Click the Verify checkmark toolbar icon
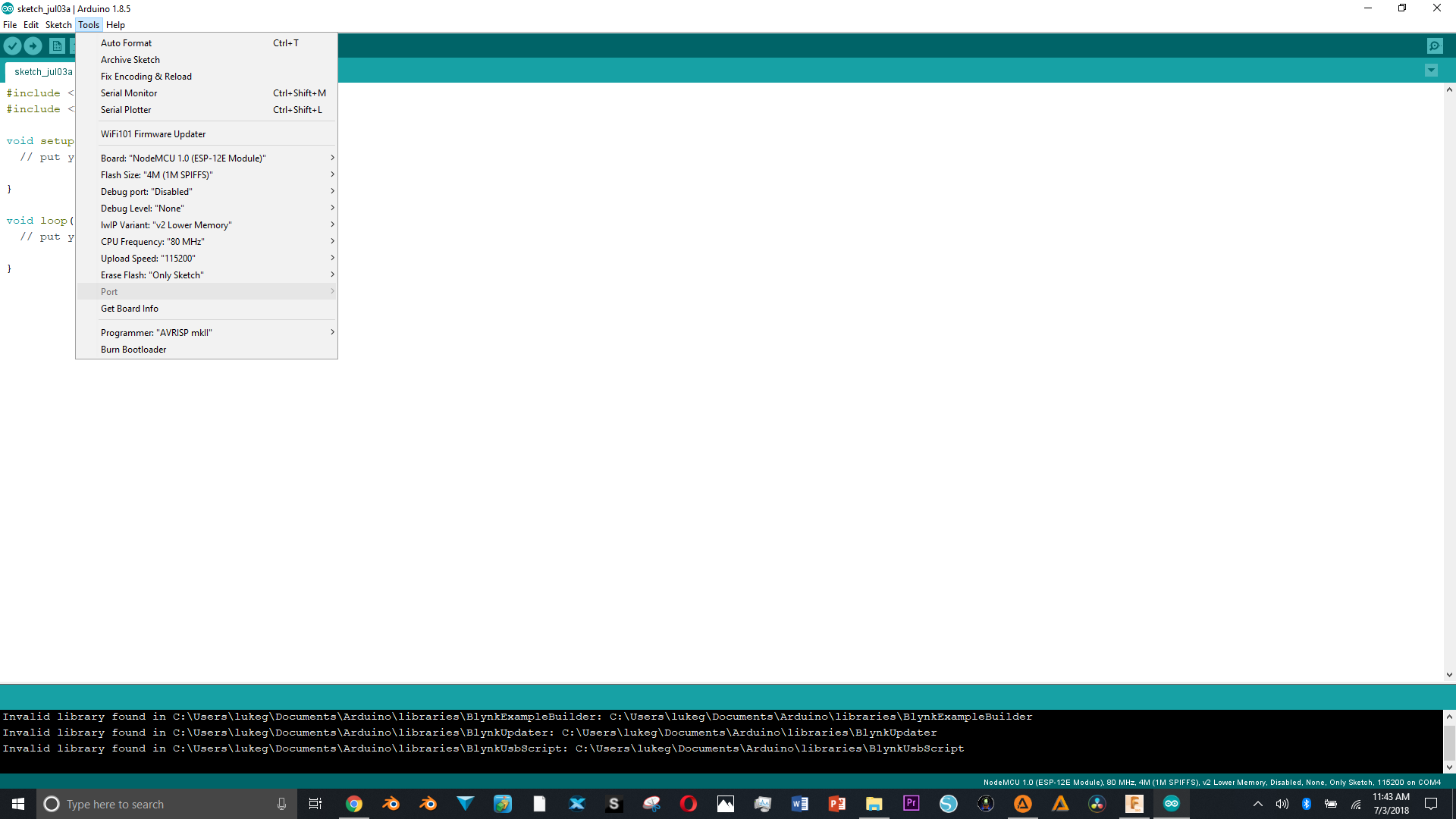The height and width of the screenshot is (819, 1456). (12, 46)
